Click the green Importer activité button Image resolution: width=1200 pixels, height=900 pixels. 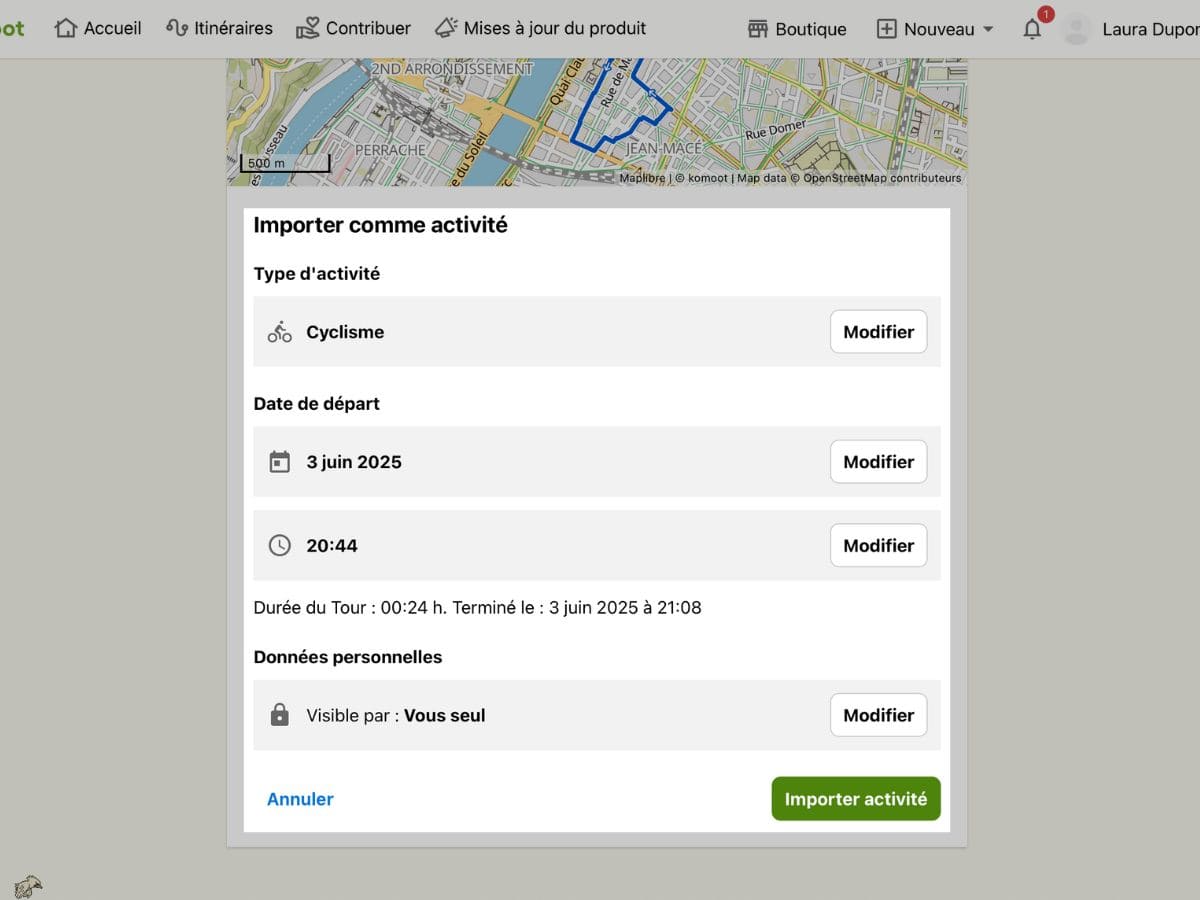point(856,799)
